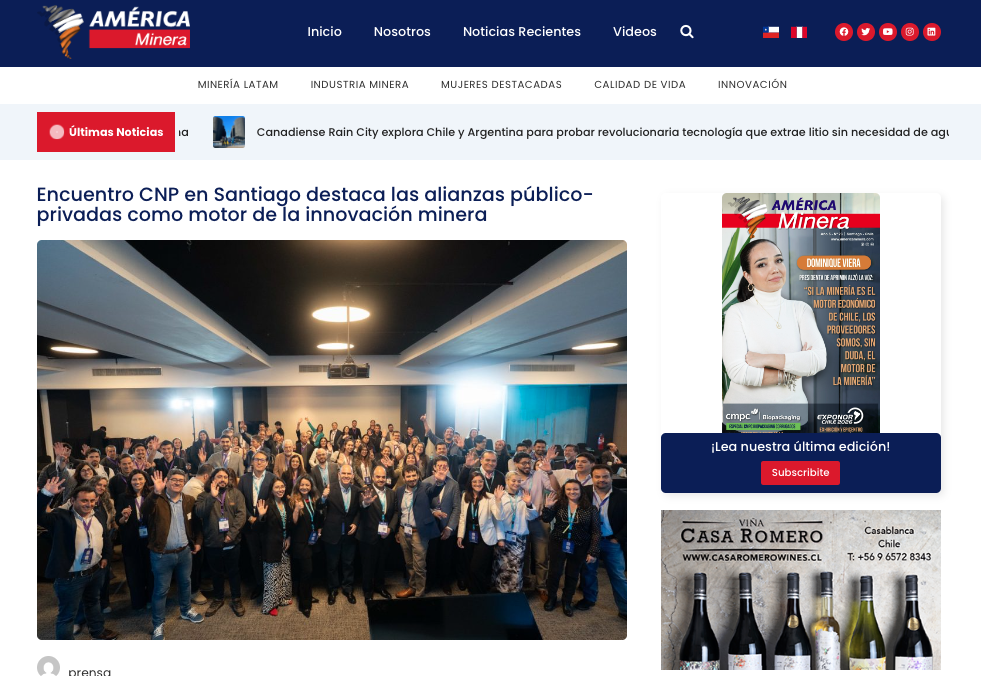Open the Instagram social icon
Viewport: 981px width, 676px height.
[910, 32]
